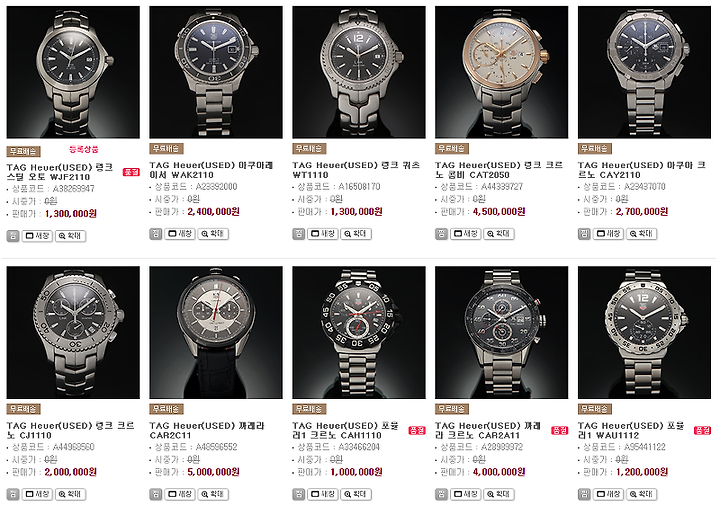
Task: Select the rose-gold CAT2050 watch thumbnail
Action: click(x=501, y=72)
